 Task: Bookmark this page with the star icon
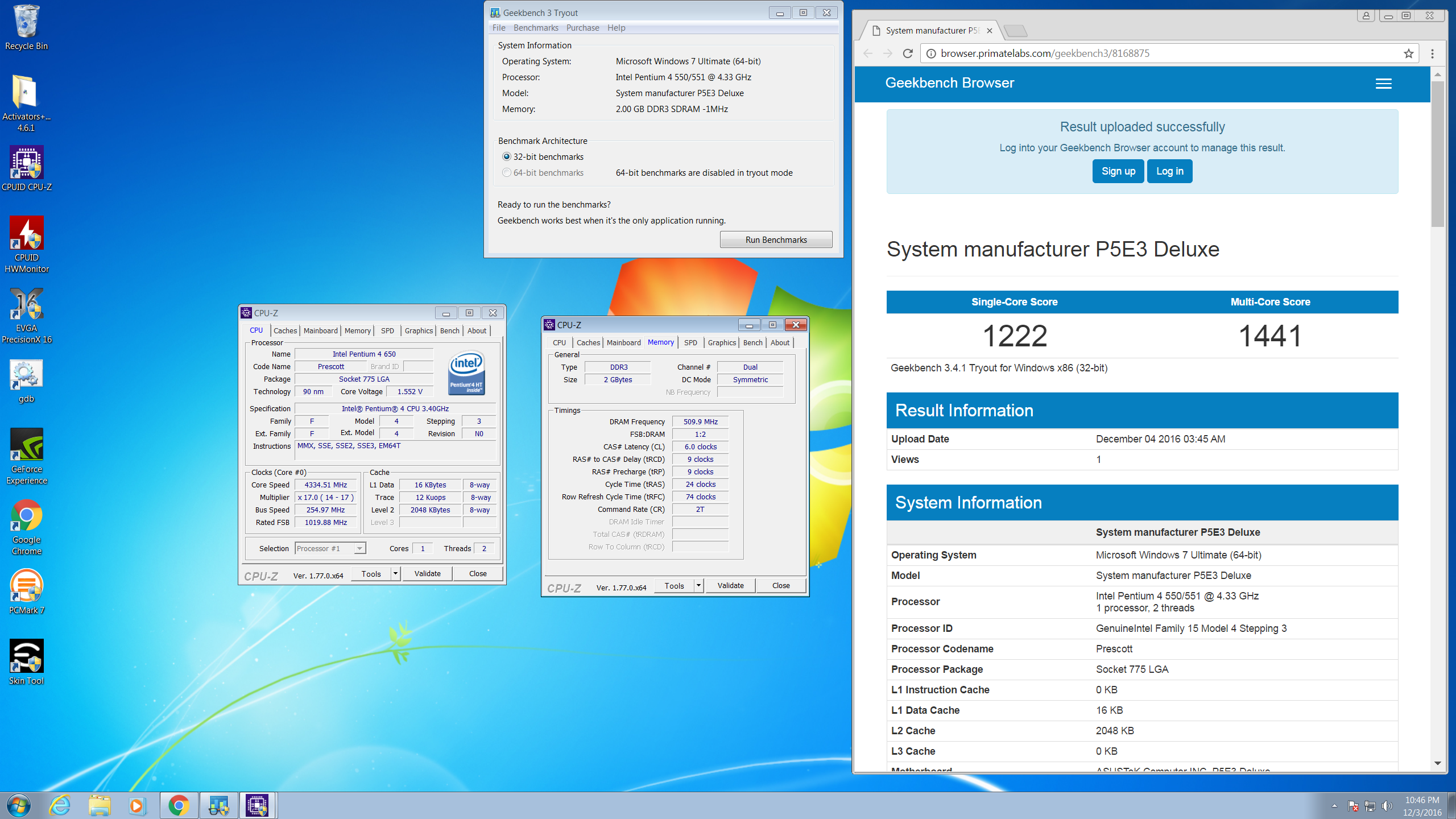pyautogui.click(x=1408, y=53)
